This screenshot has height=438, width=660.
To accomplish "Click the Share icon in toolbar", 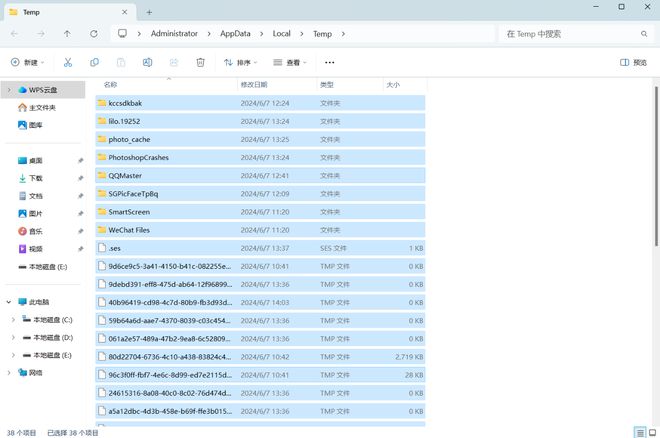I will [x=174, y=62].
